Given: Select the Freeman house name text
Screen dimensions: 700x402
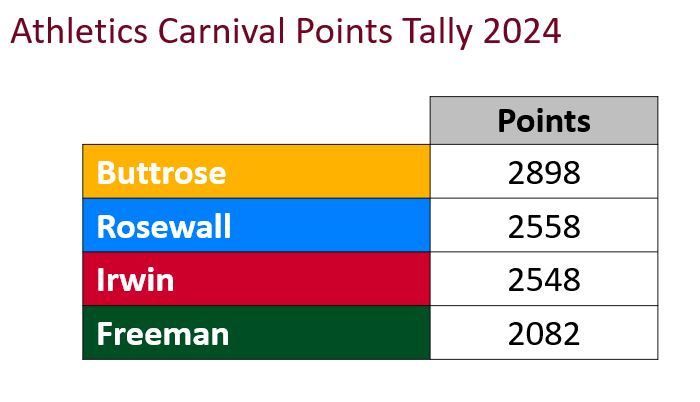Looking at the screenshot, I should (x=162, y=333).
